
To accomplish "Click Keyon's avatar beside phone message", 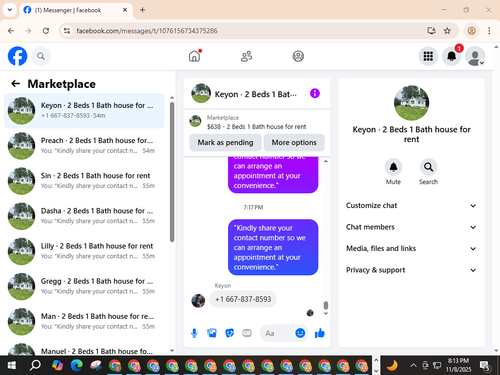I will 198,301.
